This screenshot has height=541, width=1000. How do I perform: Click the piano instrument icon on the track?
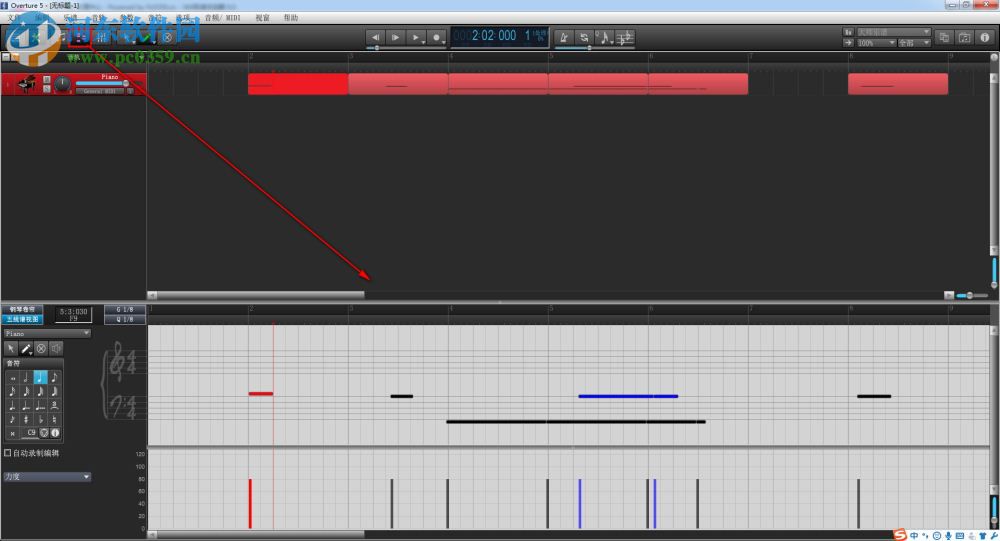(27, 84)
